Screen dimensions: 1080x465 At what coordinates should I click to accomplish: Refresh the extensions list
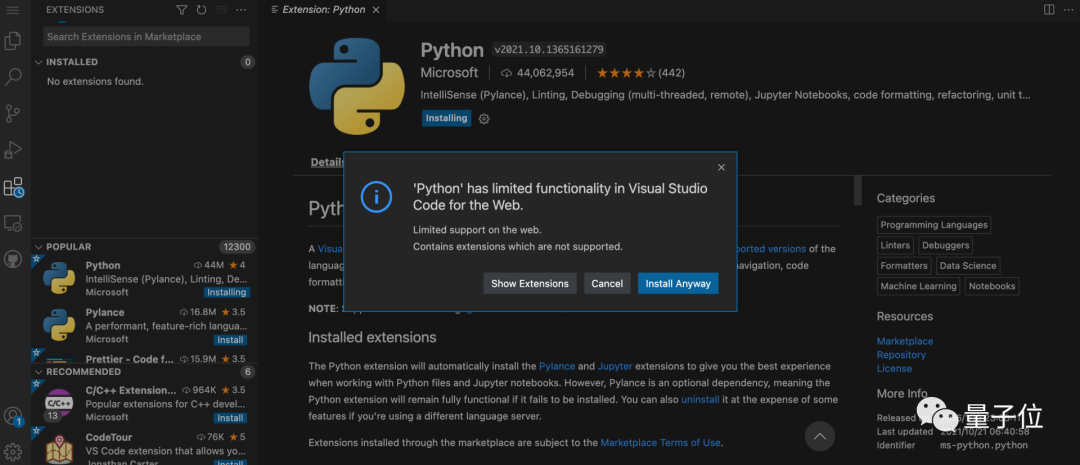(201, 10)
